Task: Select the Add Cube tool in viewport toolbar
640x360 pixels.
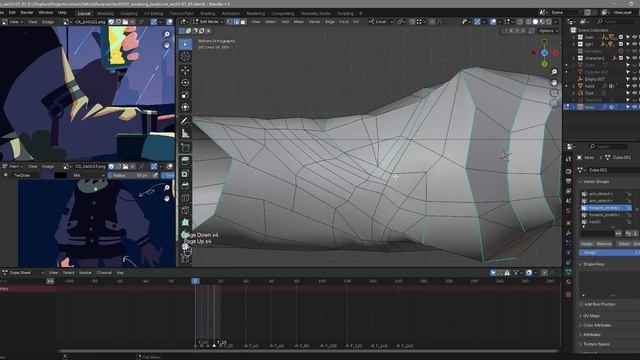Action: click(185, 147)
